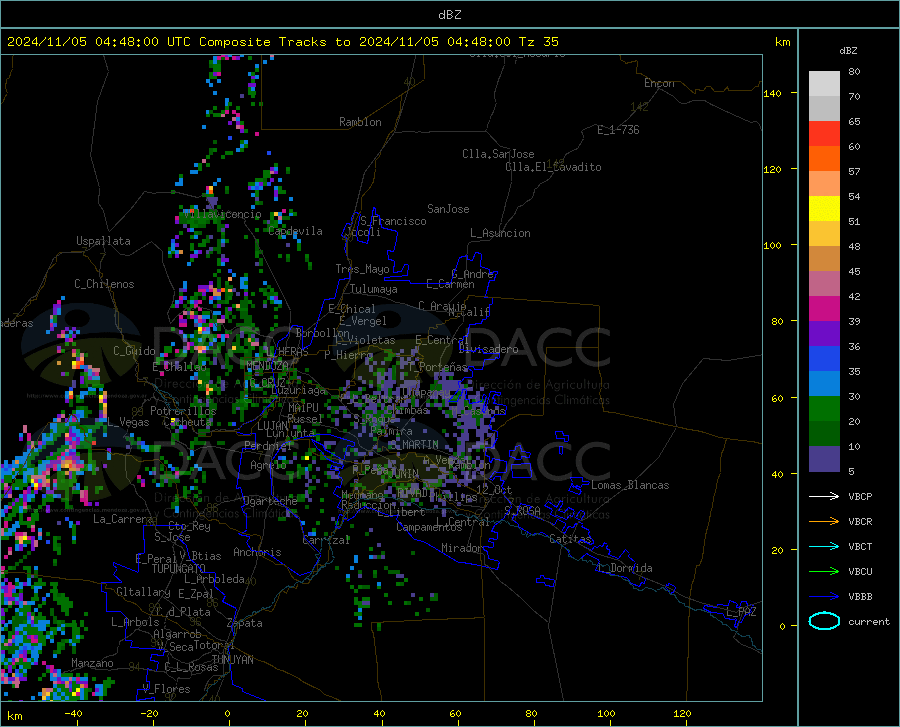Click the '140' km axis tick label
This screenshot has width=900, height=727.
point(772,94)
